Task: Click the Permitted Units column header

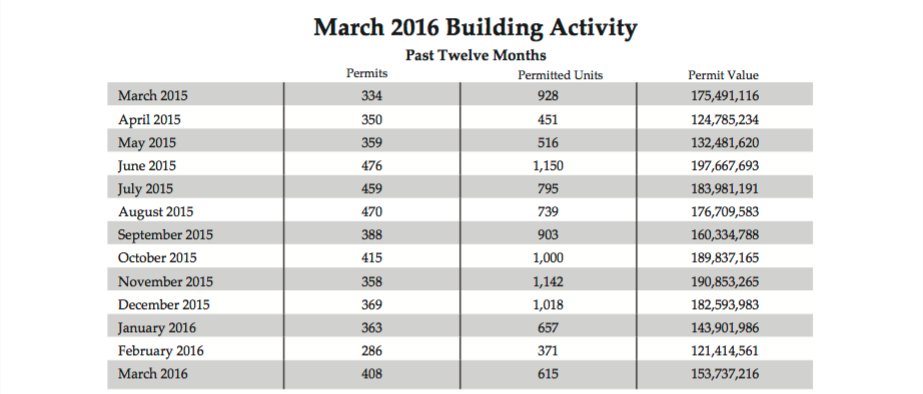Action: point(560,75)
